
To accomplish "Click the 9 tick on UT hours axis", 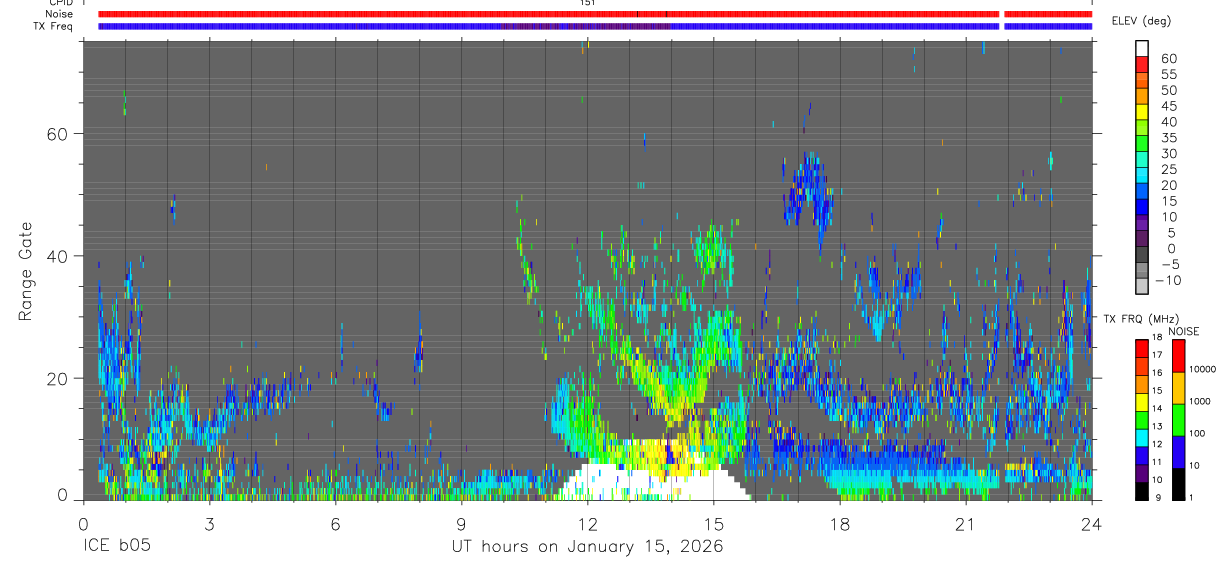I will click(461, 523).
